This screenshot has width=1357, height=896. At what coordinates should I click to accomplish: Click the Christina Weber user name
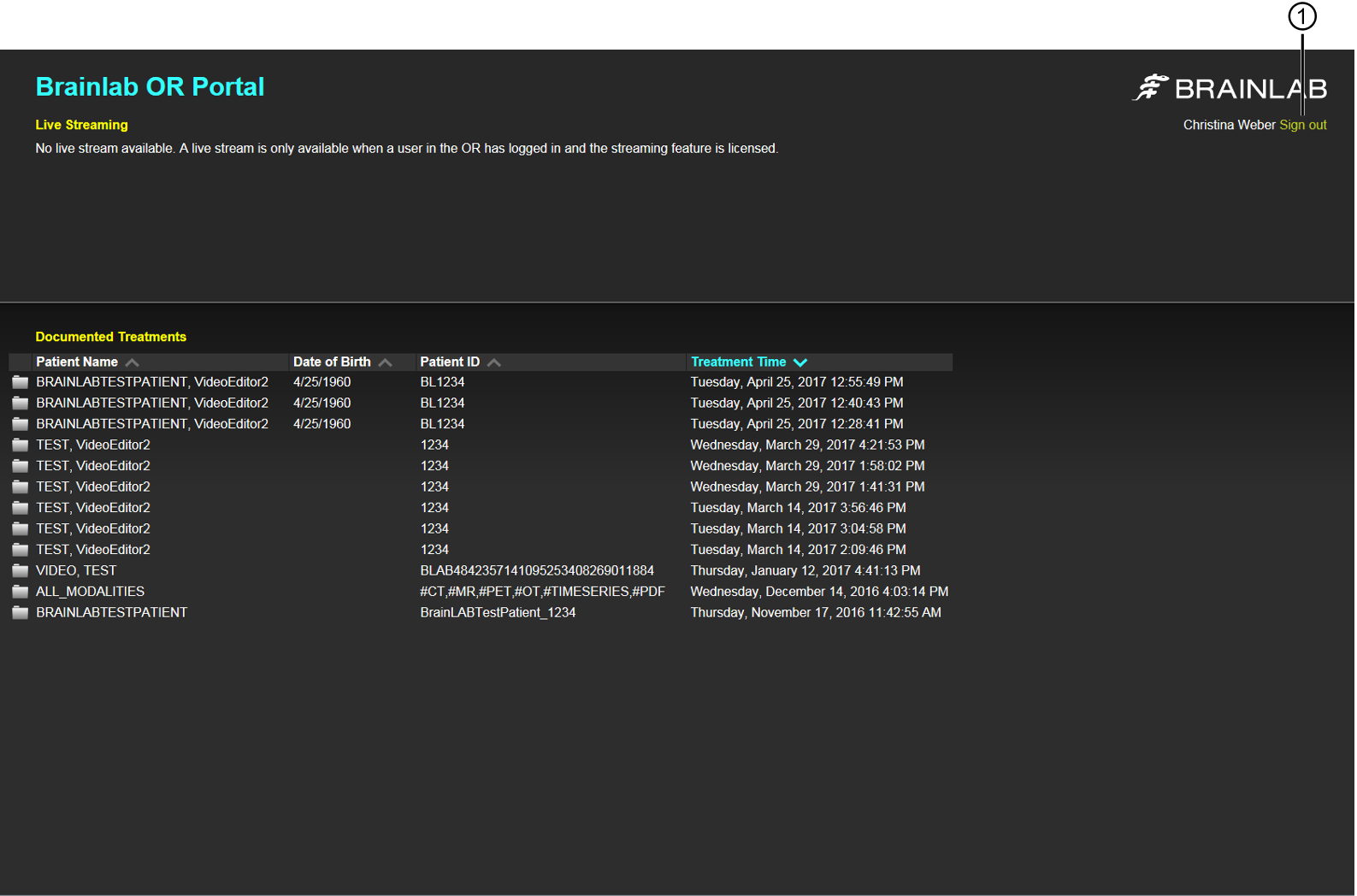[x=1229, y=125]
